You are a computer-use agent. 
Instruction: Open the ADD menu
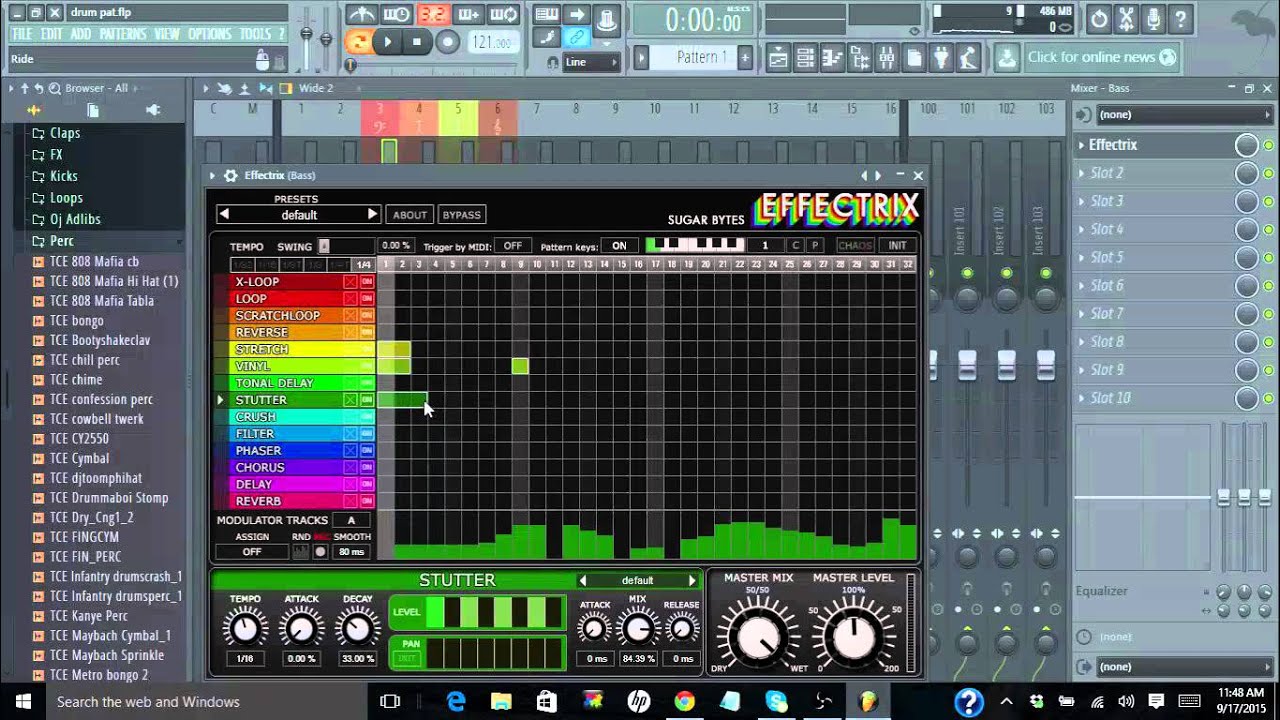pyautogui.click(x=81, y=34)
